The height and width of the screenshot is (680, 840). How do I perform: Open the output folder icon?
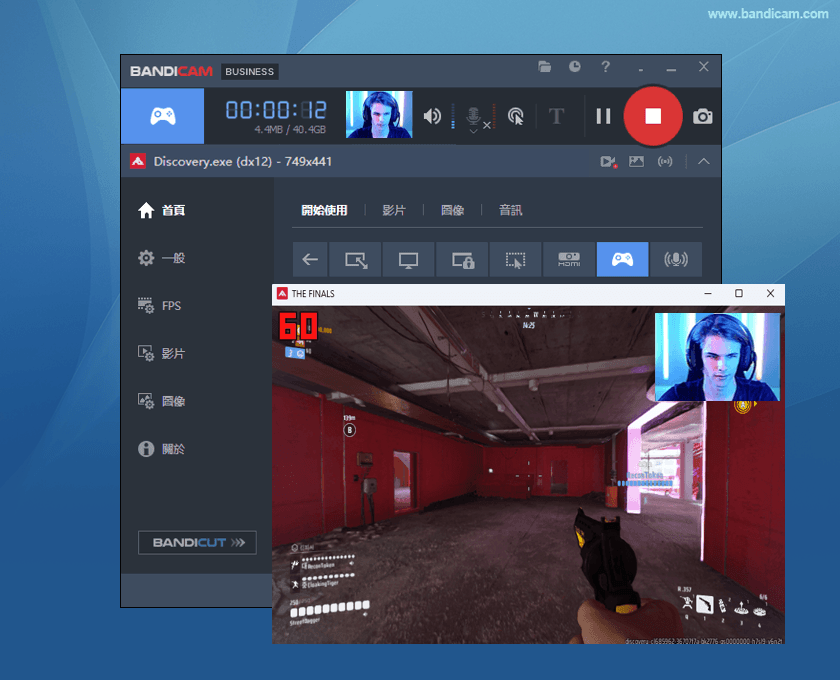pos(544,66)
